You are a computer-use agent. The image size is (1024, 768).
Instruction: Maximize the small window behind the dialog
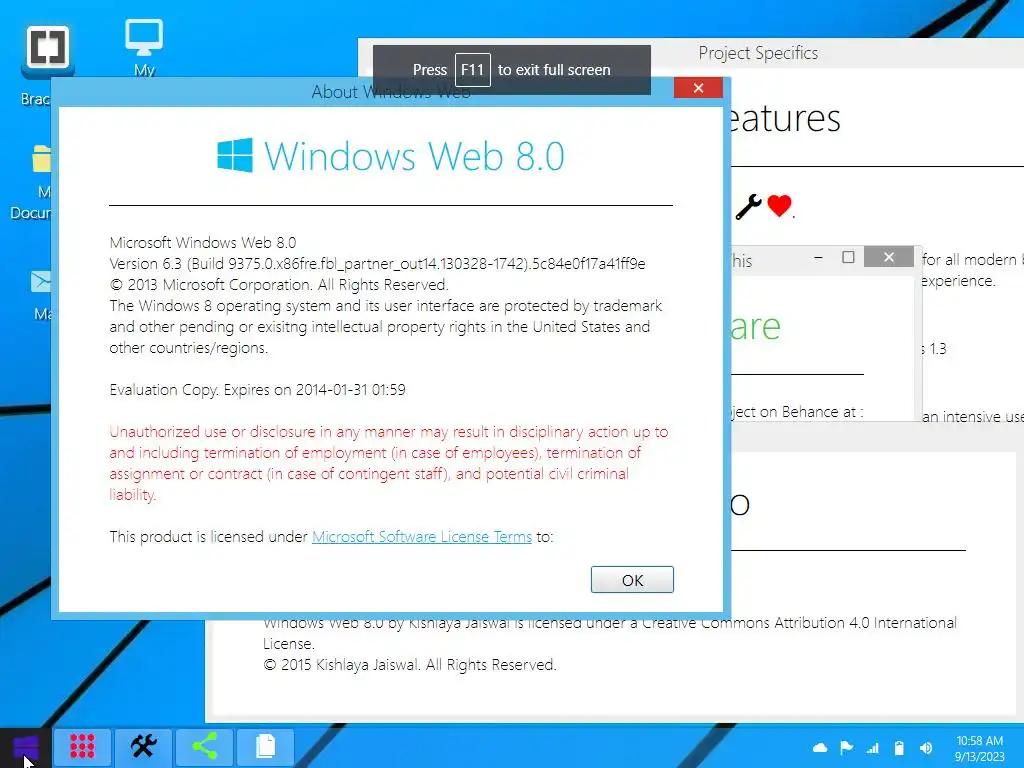point(848,257)
